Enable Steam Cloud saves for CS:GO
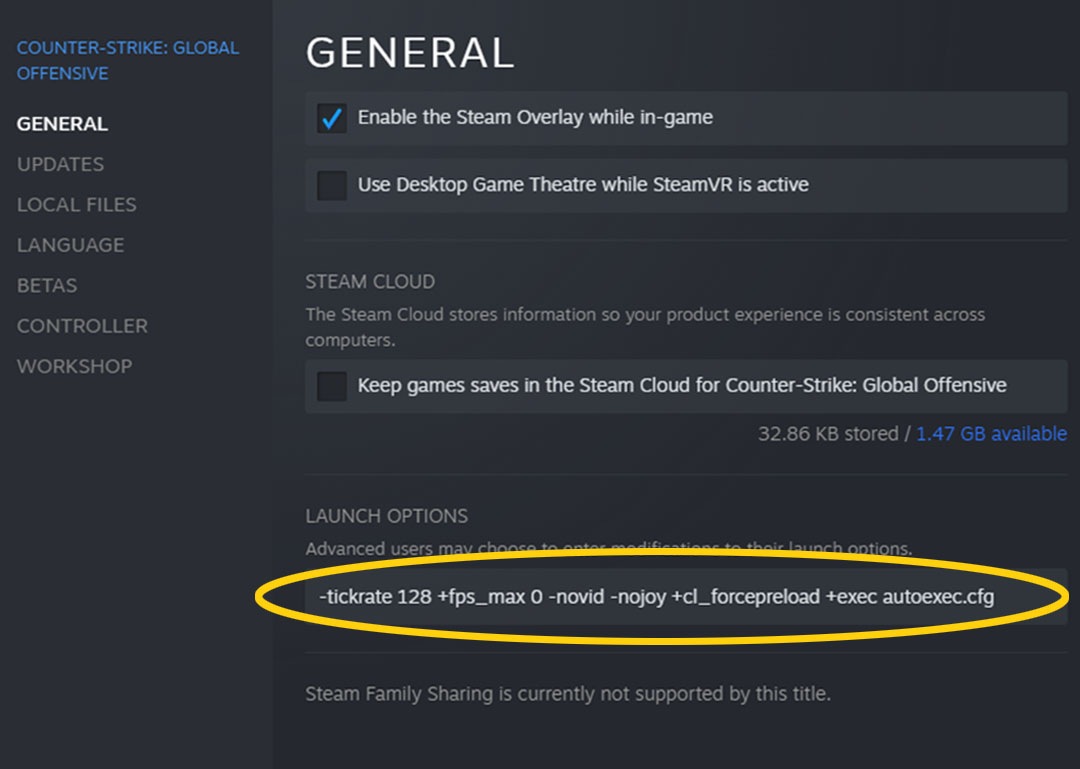The width and height of the screenshot is (1080, 769). (x=330, y=386)
